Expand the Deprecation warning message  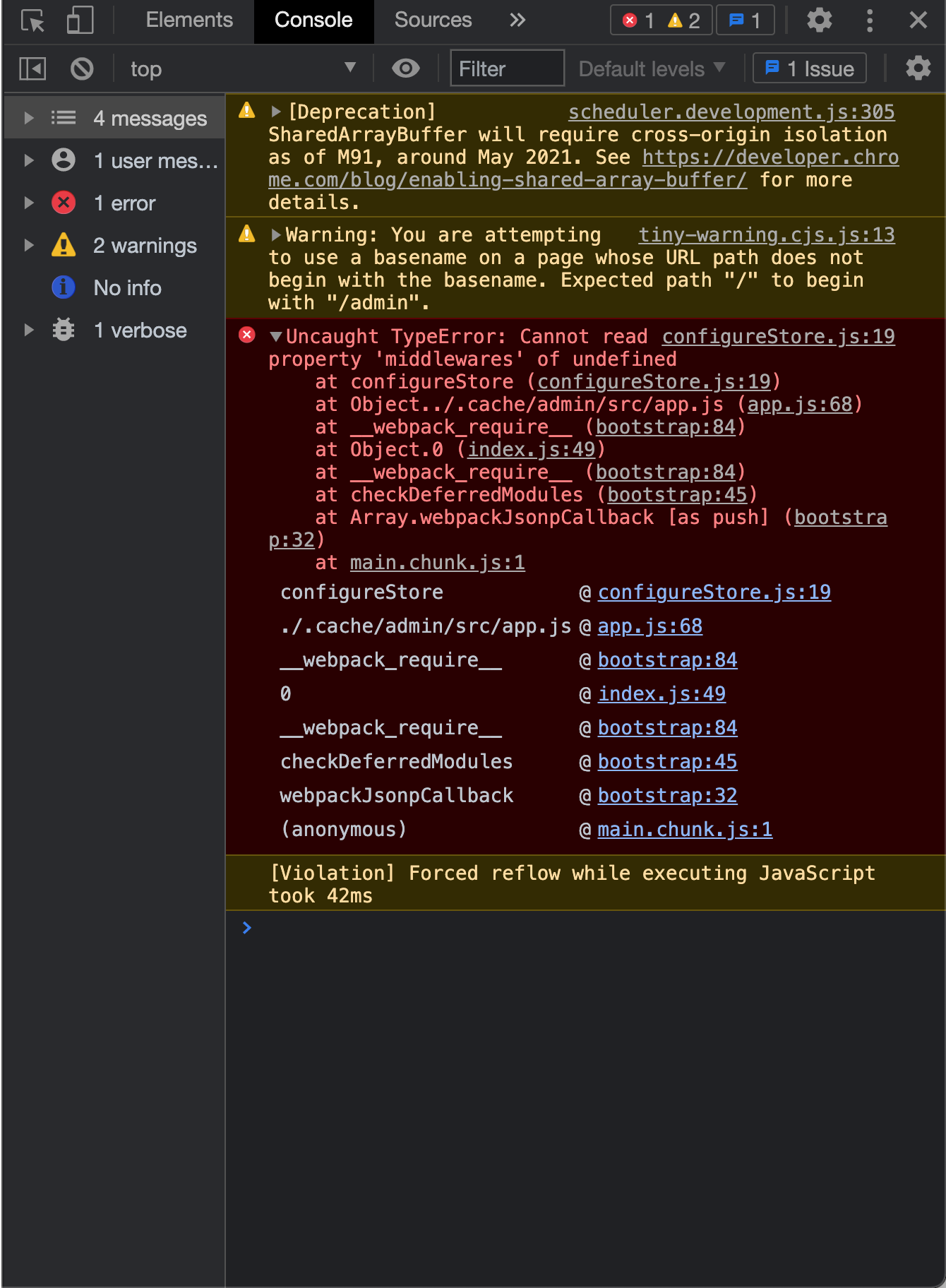pyautogui.click(x=276, y=112)
